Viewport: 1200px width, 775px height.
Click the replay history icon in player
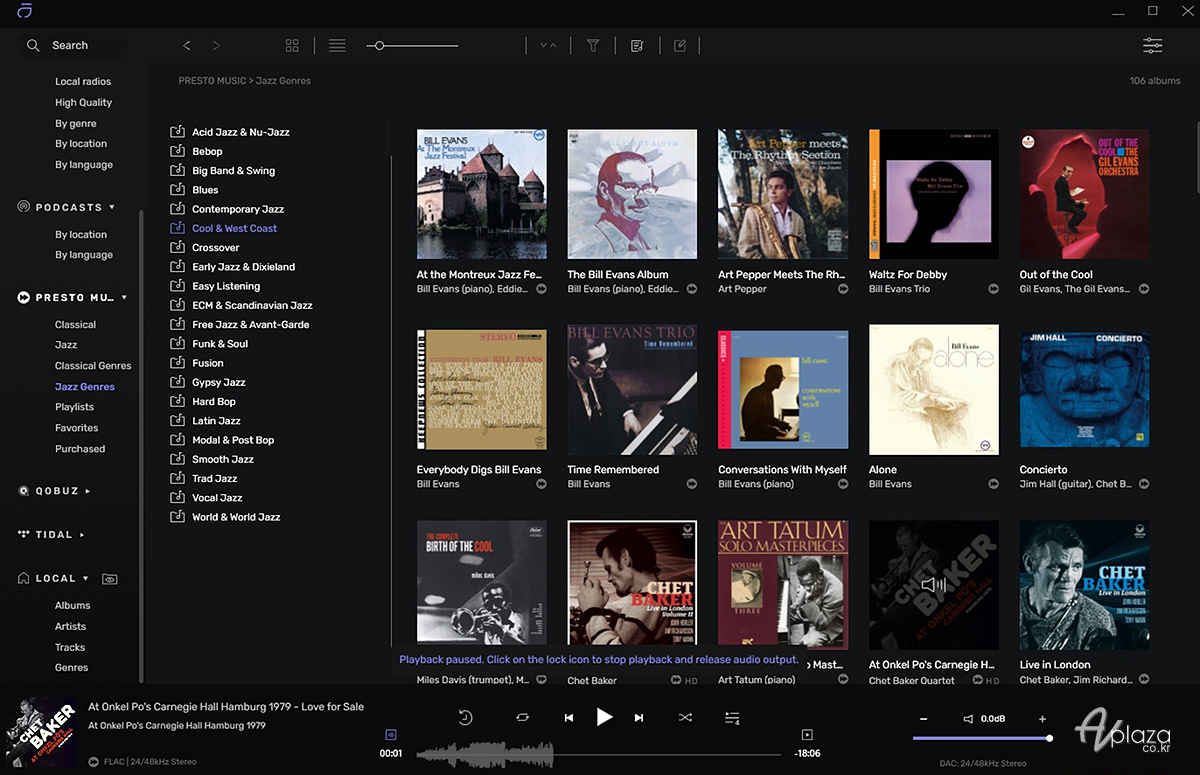(465, 717)
